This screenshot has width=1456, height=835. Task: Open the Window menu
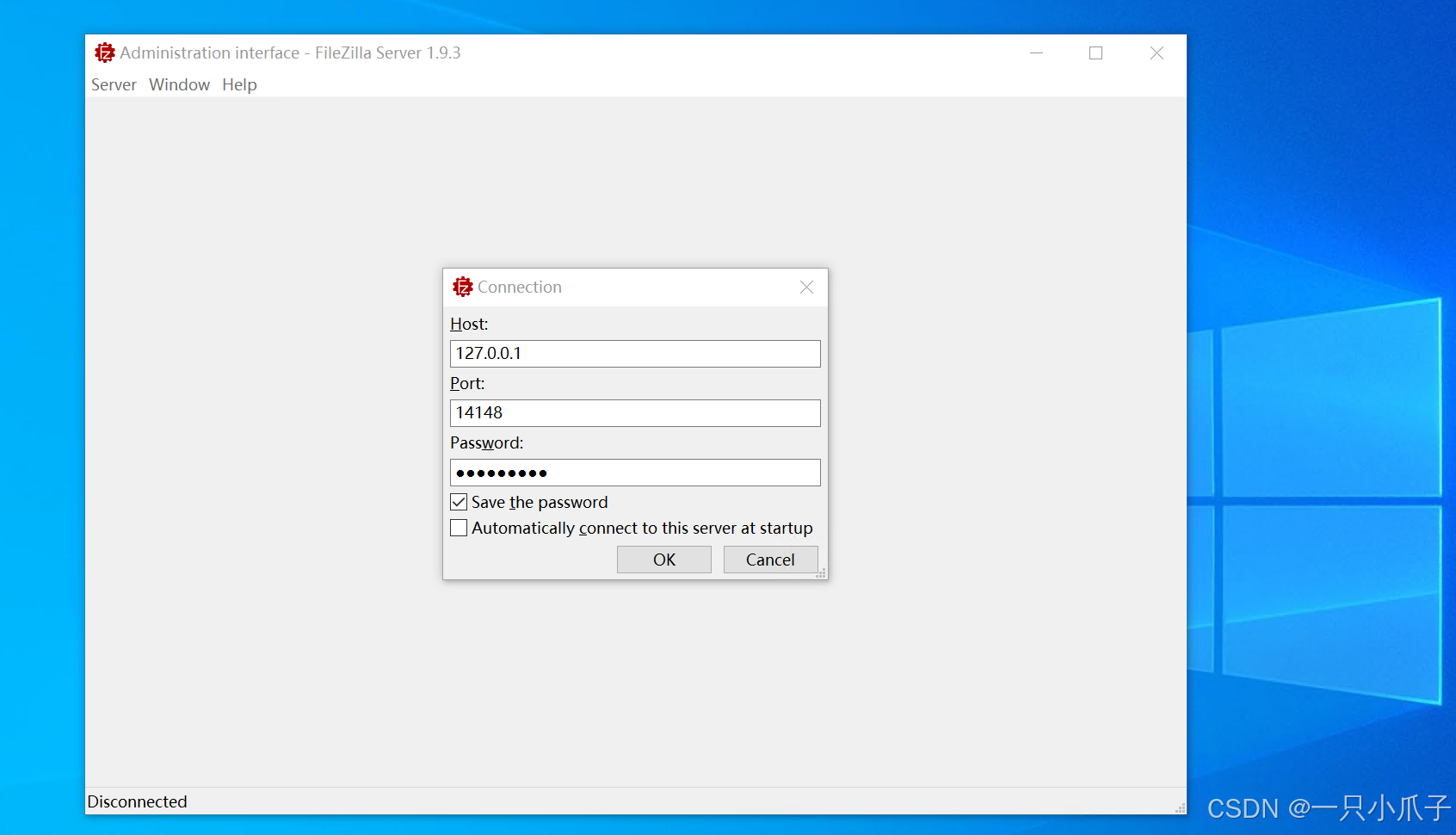coord(179,84)
